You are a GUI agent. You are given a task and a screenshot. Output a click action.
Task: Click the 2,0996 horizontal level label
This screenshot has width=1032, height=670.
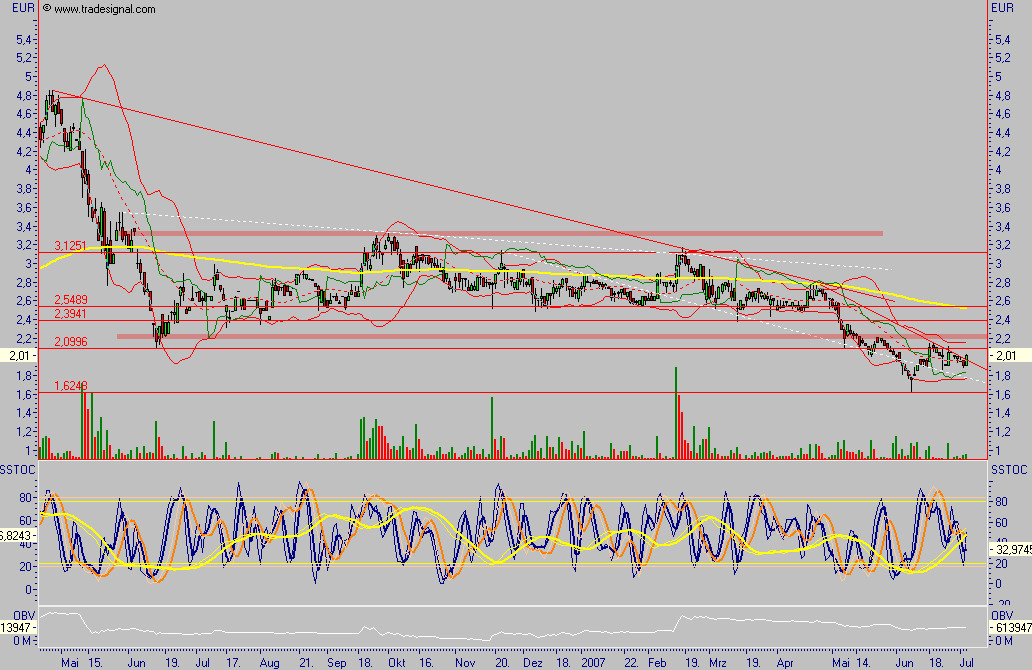coord(70,342)
